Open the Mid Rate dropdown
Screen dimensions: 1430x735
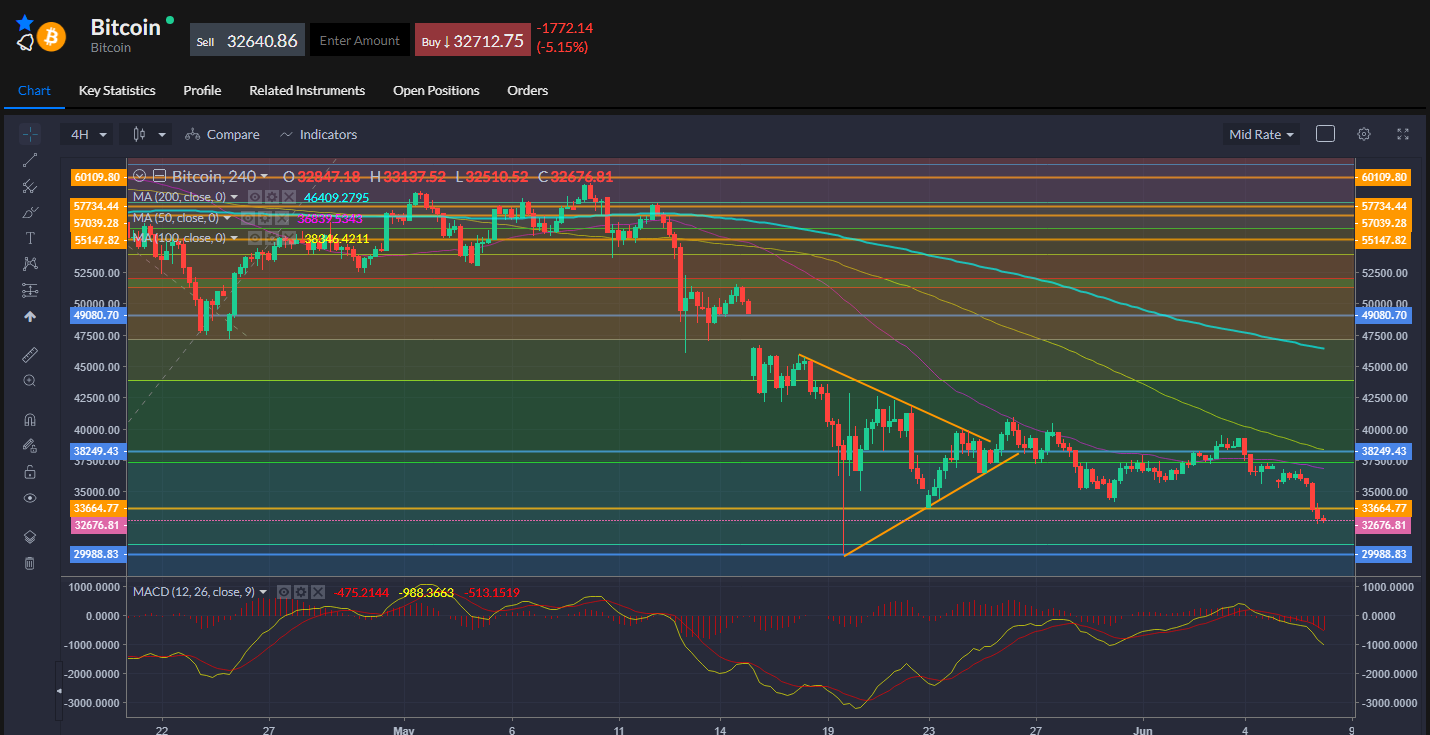tap(1262, 134)
